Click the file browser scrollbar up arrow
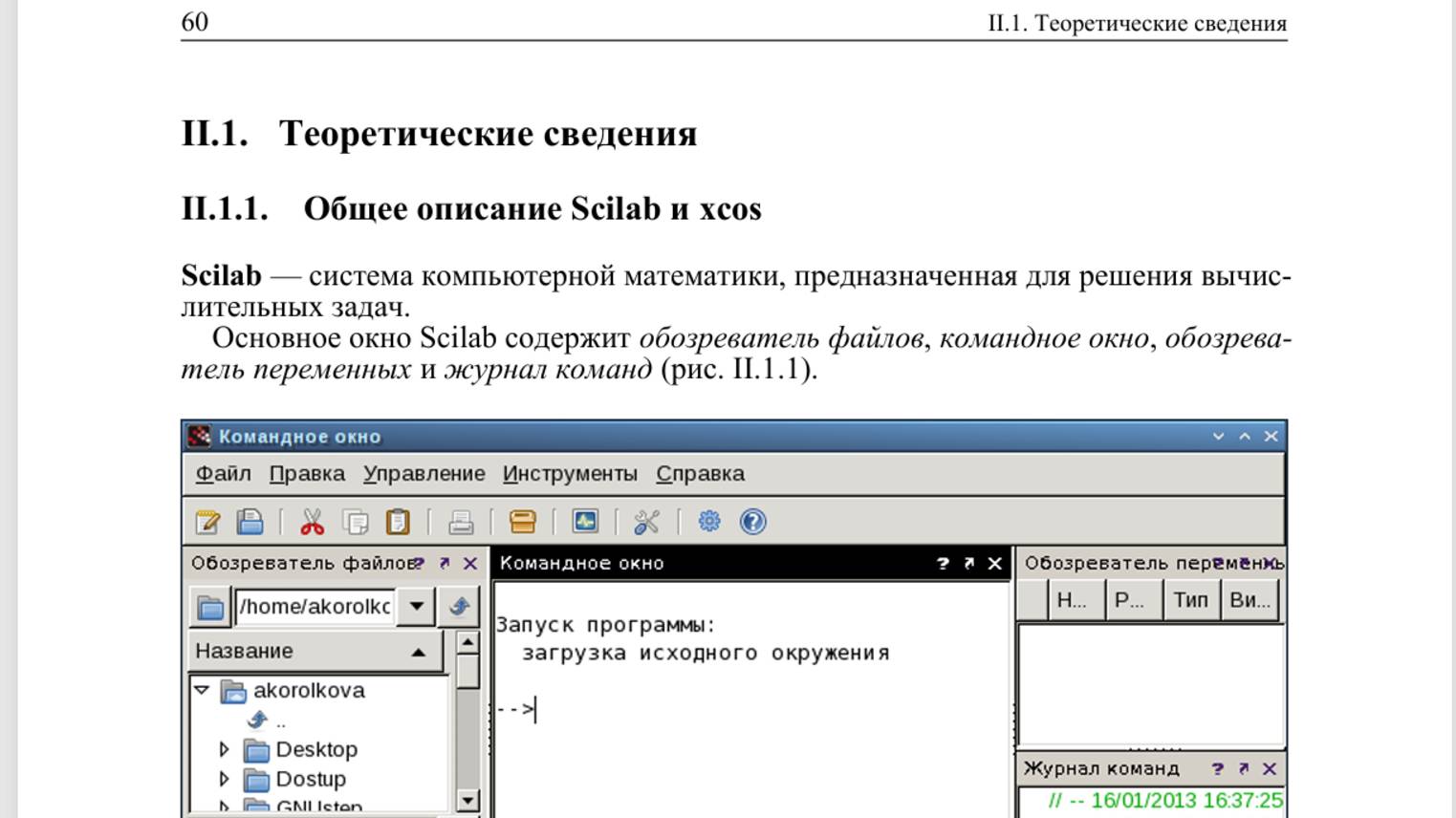Viewport: 1456px width, 818px height. point(467,643)
